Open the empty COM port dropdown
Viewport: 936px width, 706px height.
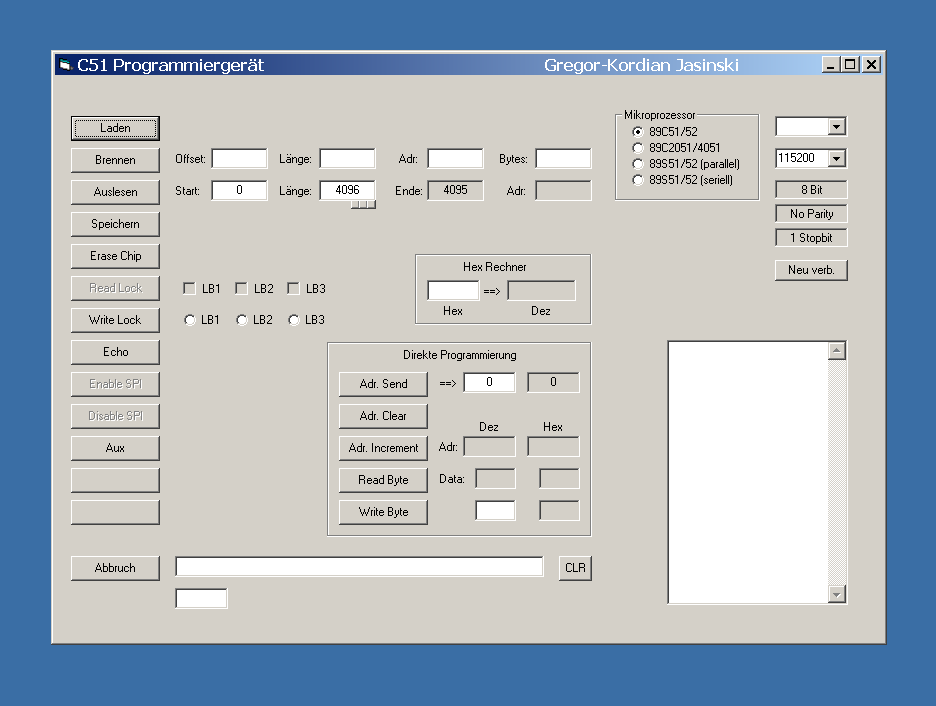pyautogui.click(x=836, y=127)
